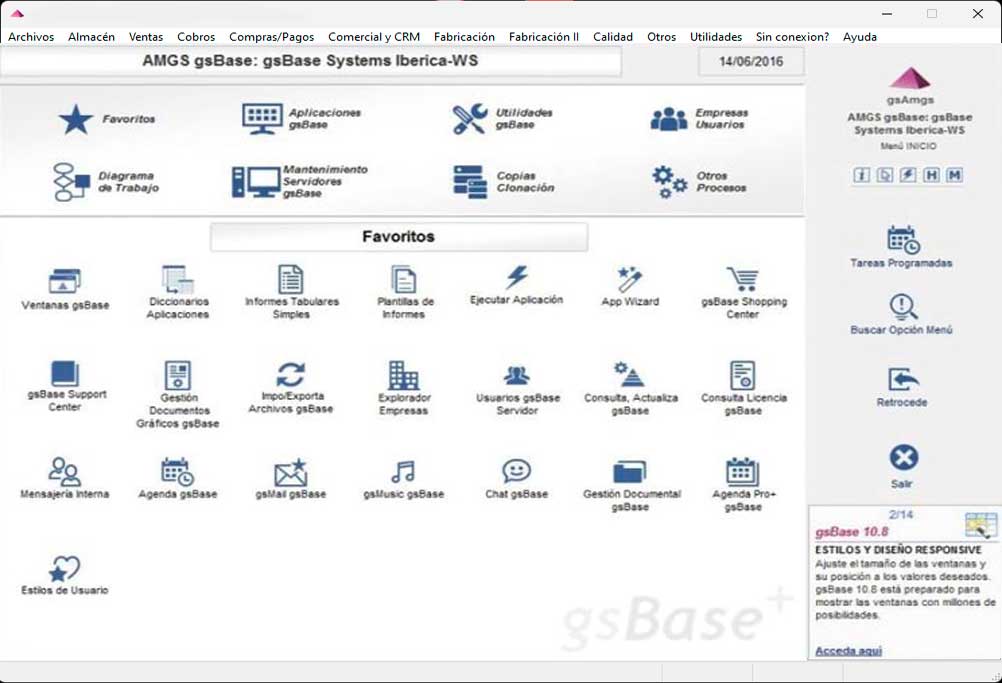Open gsBase Support Center

pos(66,386)
